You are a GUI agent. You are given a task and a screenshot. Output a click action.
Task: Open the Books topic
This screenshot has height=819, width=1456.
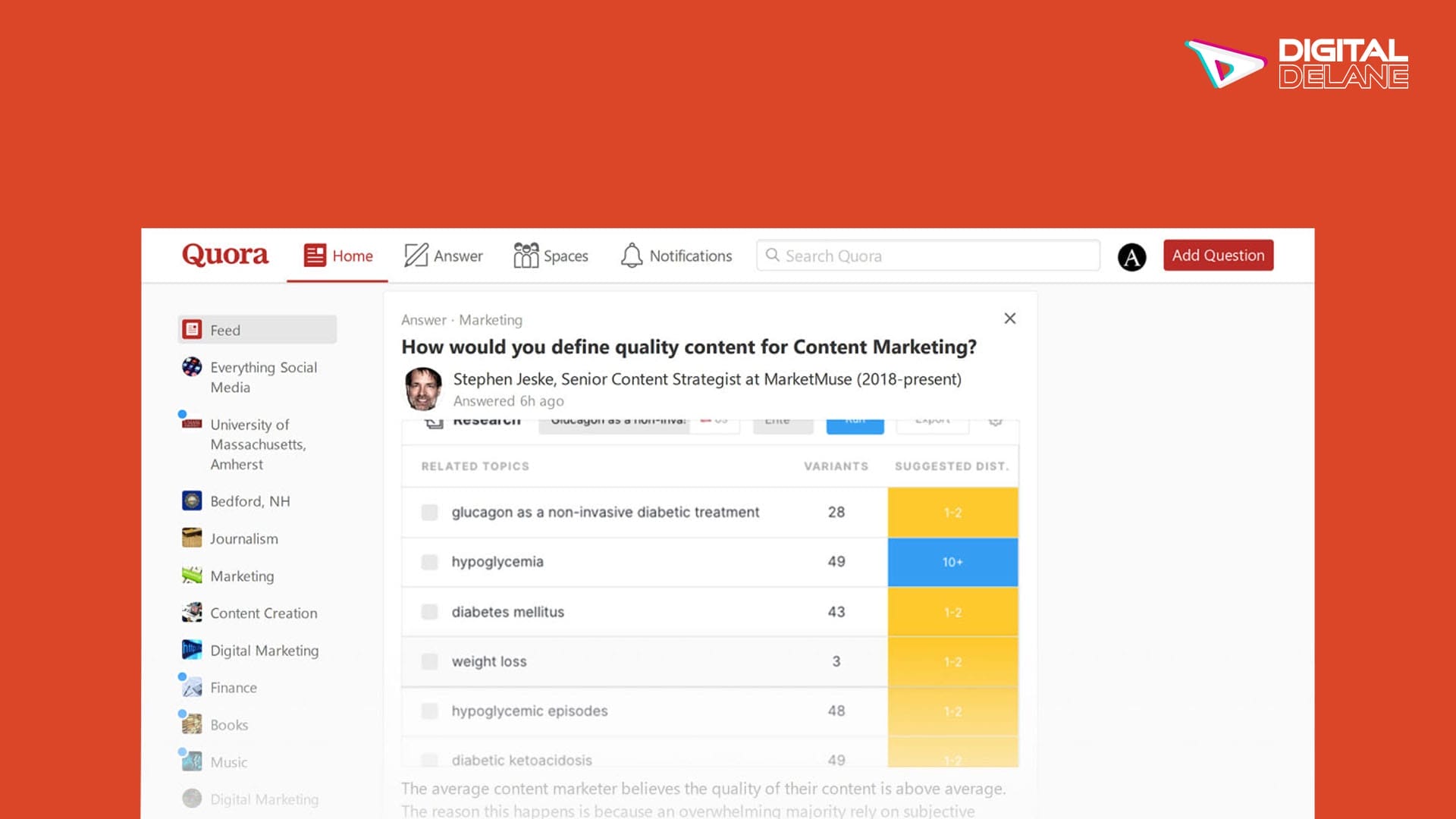click(229, 725)
